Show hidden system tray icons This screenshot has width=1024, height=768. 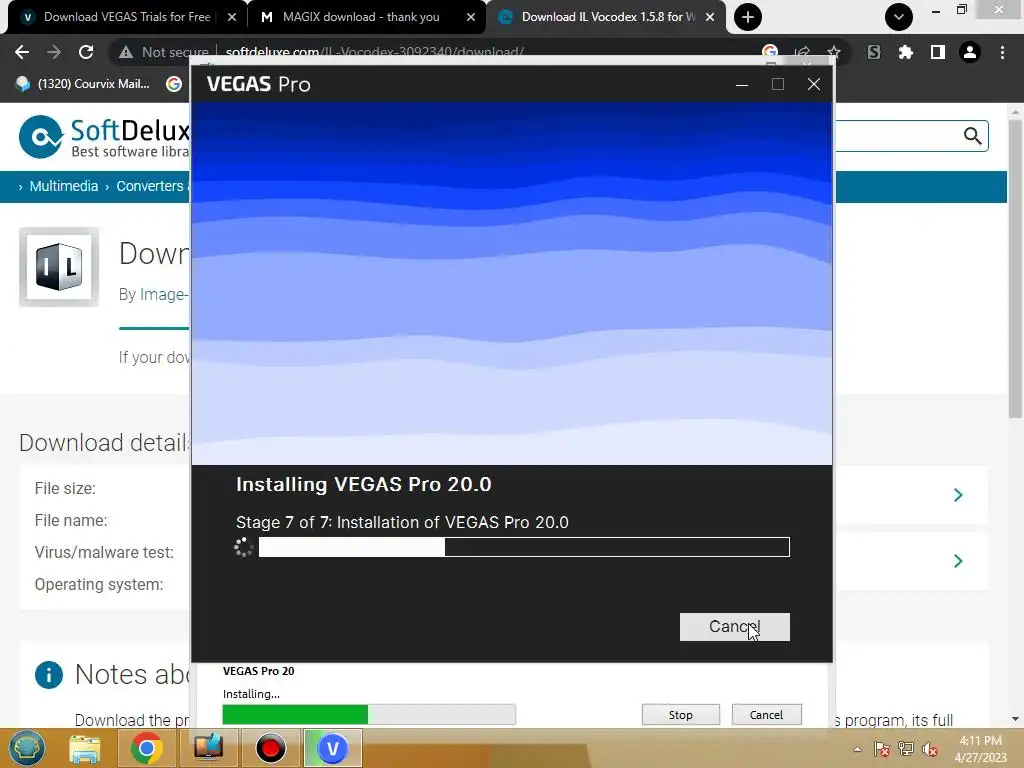pos(857,749)
